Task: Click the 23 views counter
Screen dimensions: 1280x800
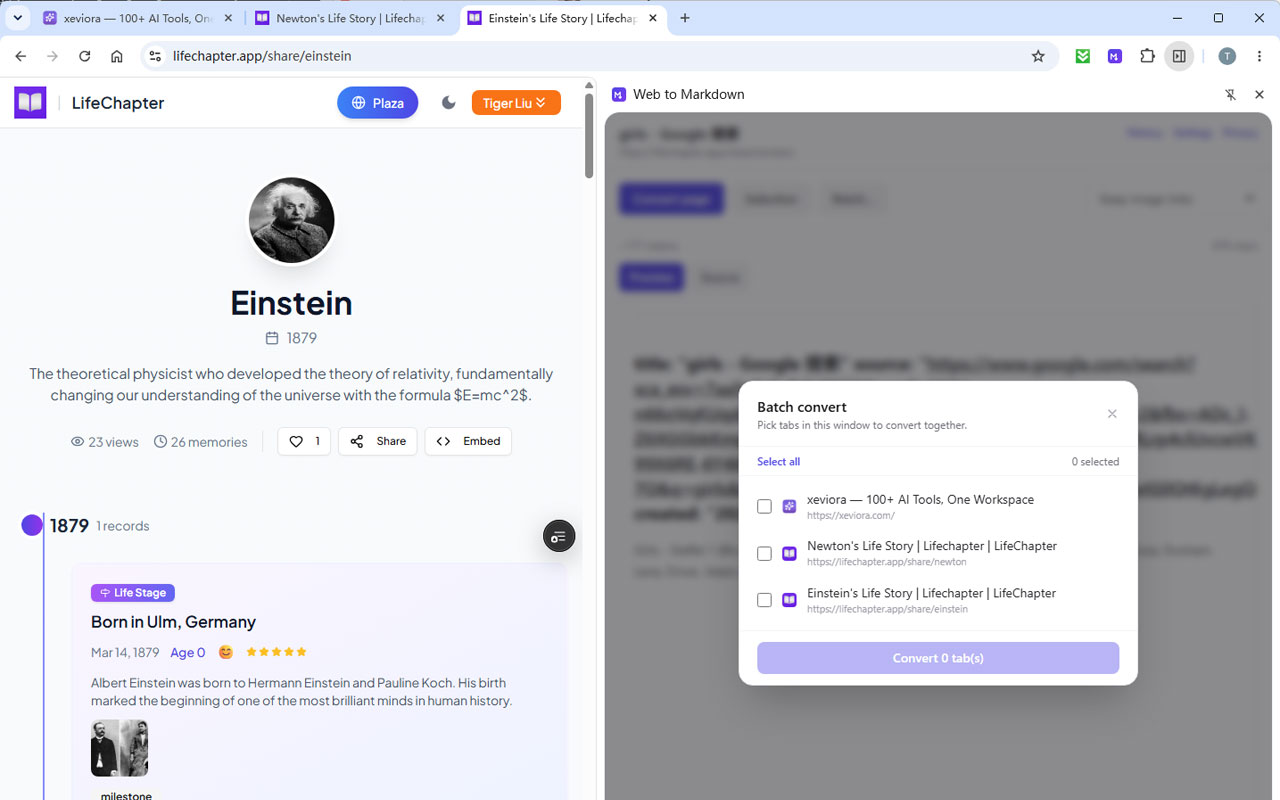Action: tap(105, 442)
